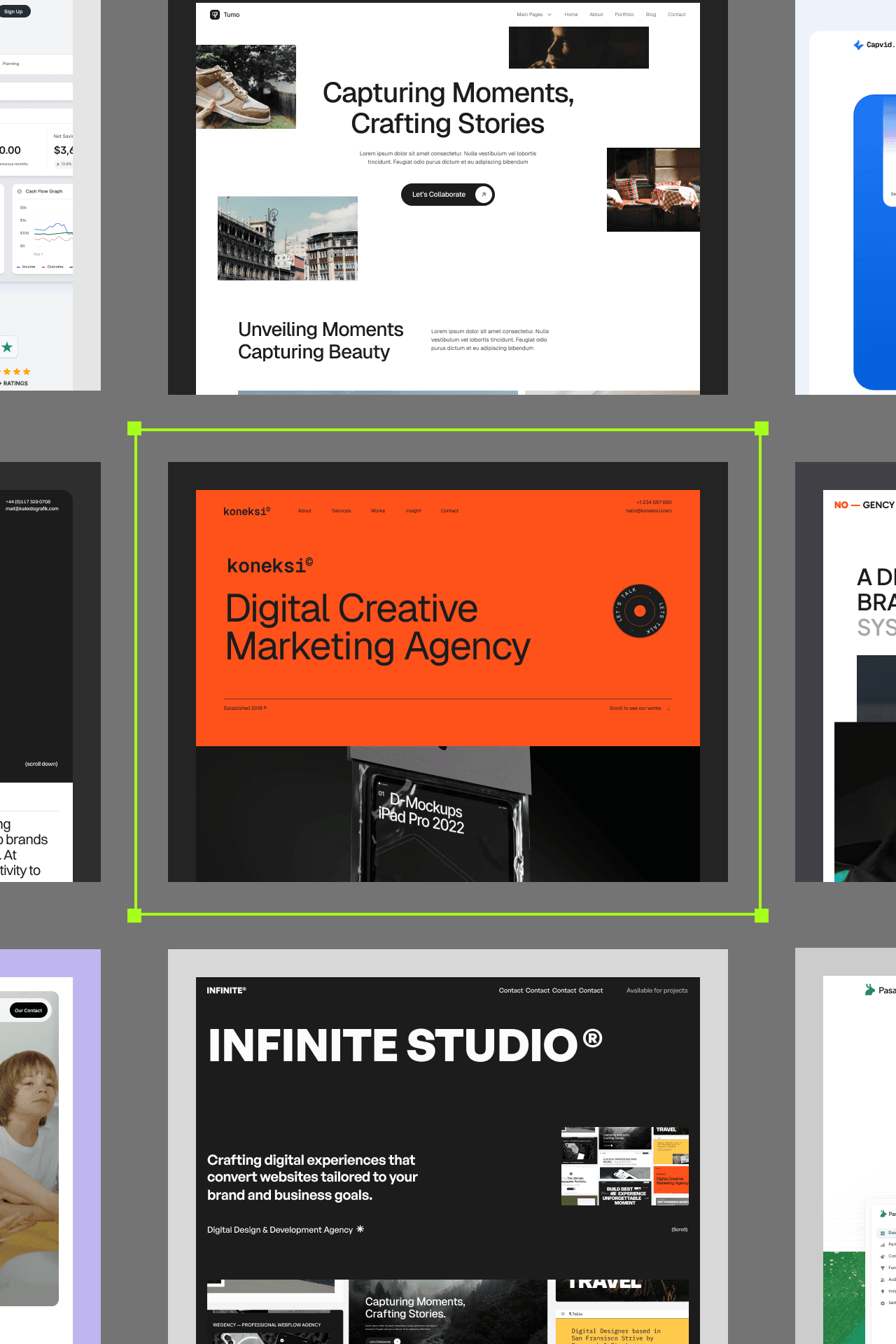Select the sofa with checkered cushions photo
896x1344 pixels.
(x=653, y=190)
